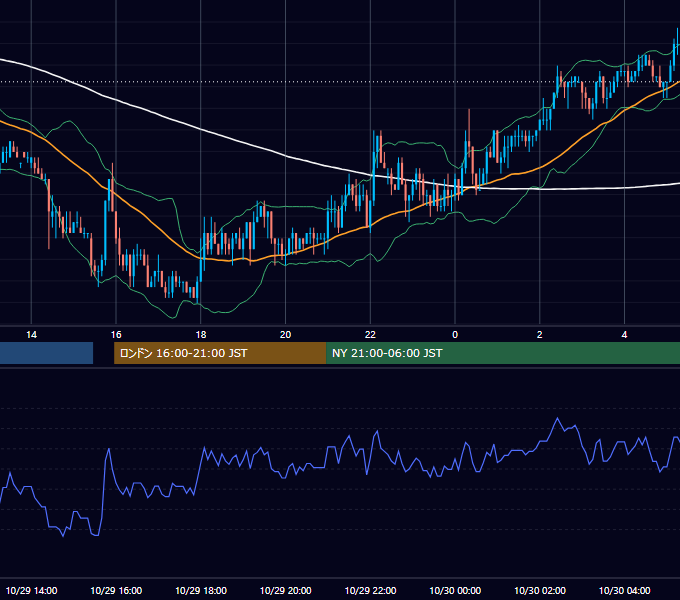The height and width of the screenshot is (600, 680).
Task: Click the hour label 14 on the upper chart axis
Action: tap(31, 335)
